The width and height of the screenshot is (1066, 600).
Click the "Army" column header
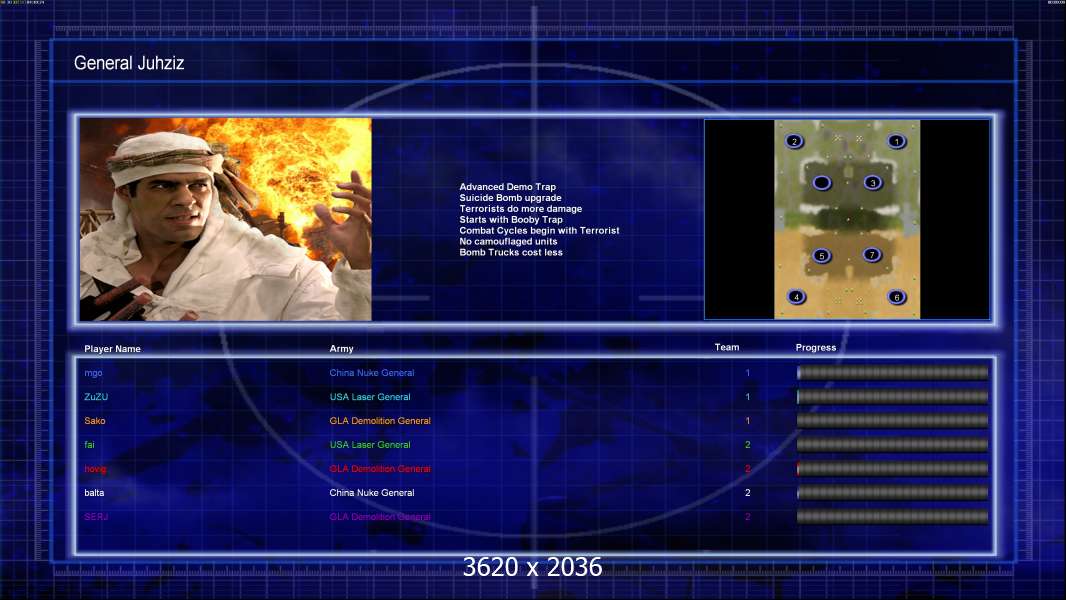click(x=341, y=349)
